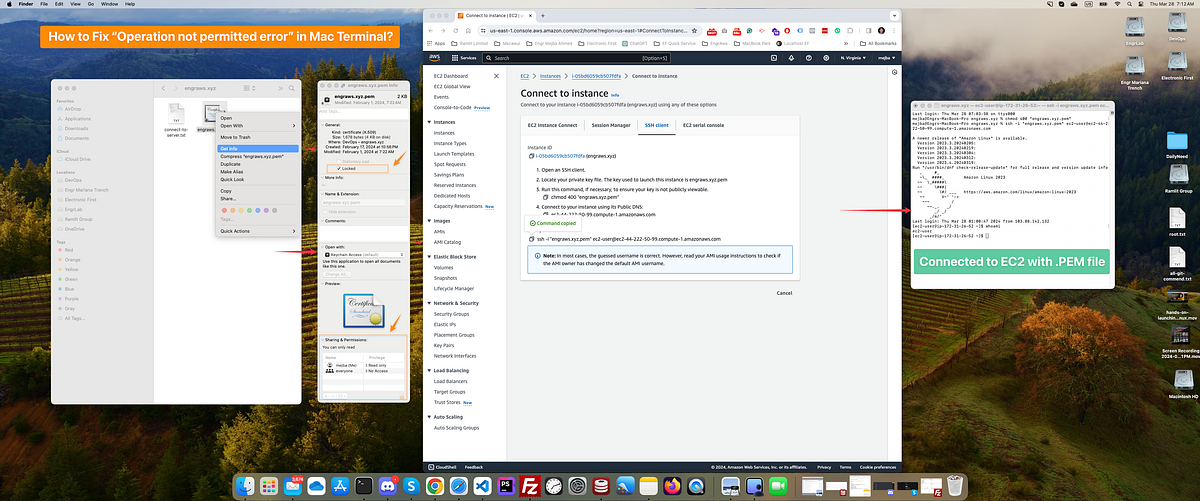The width and height of the screenshot is (1200, 501).
Task: Copy the chmod 400 command icon
Action: 545,198
